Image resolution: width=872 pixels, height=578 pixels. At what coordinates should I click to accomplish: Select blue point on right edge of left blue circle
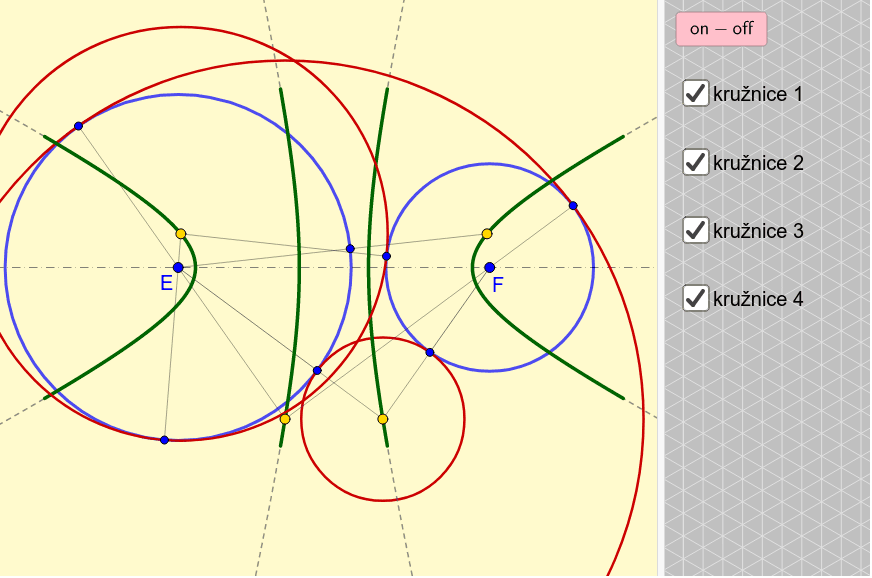[x=350, y=249]
